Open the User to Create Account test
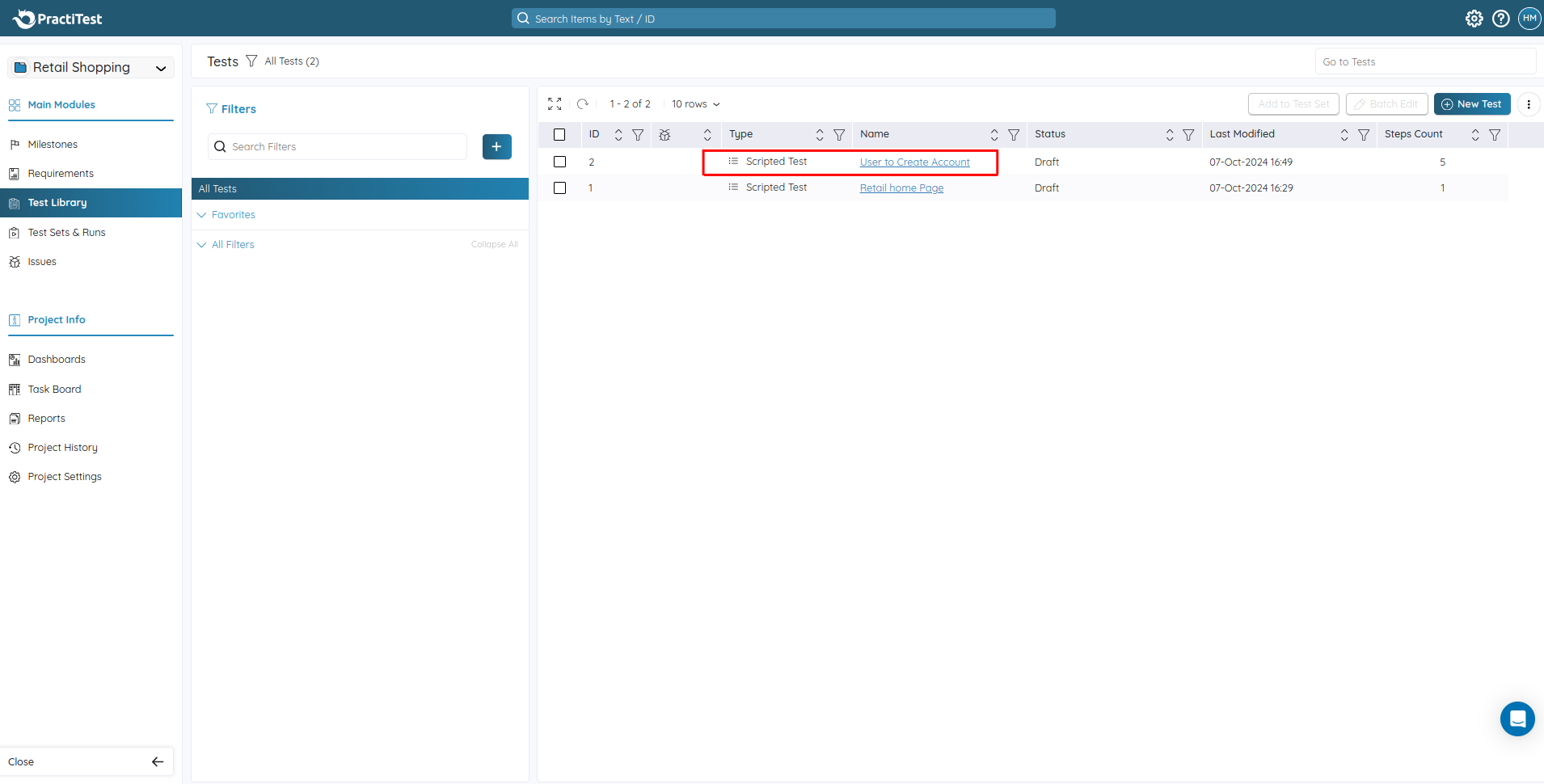Image resolution: width=1544 pixels, height=784 pixels. coord(914,162)
